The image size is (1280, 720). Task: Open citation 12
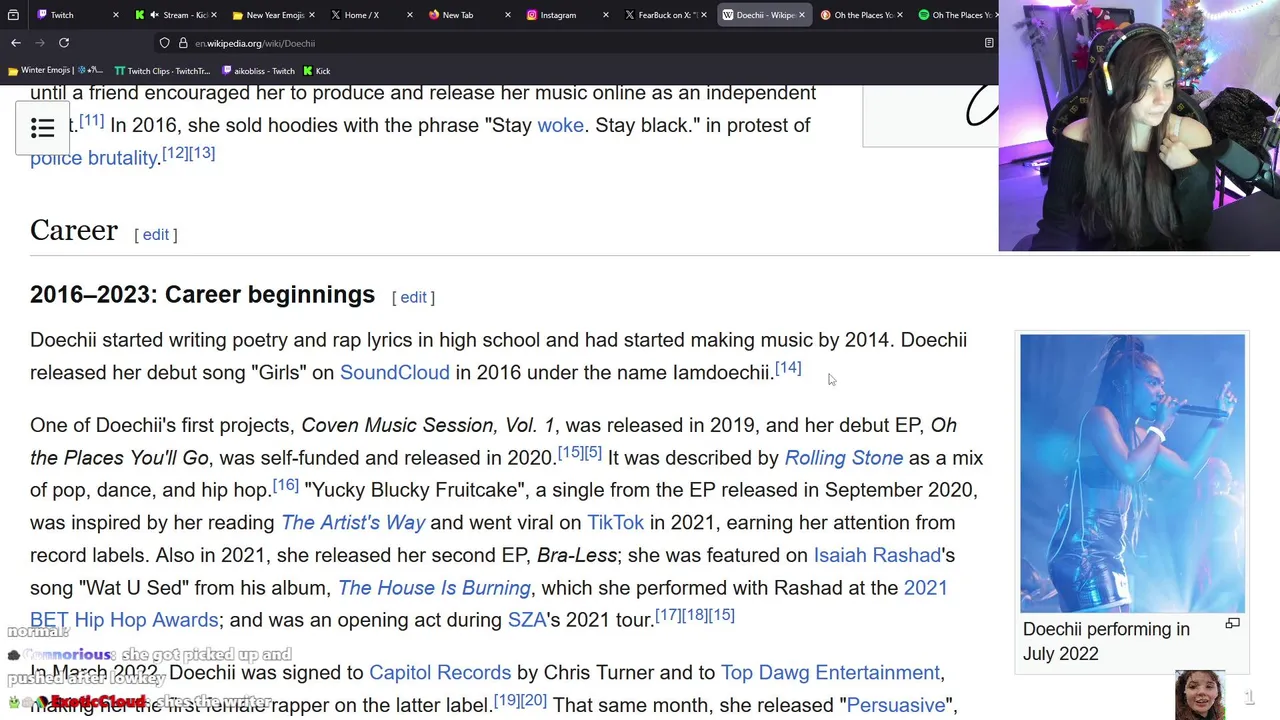175,153
